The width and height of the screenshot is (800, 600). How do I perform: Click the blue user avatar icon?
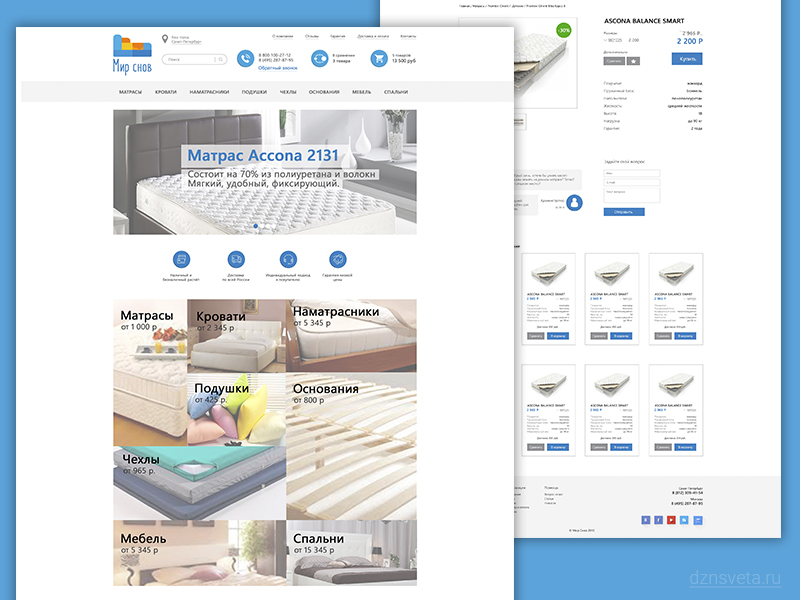[574, 203]
